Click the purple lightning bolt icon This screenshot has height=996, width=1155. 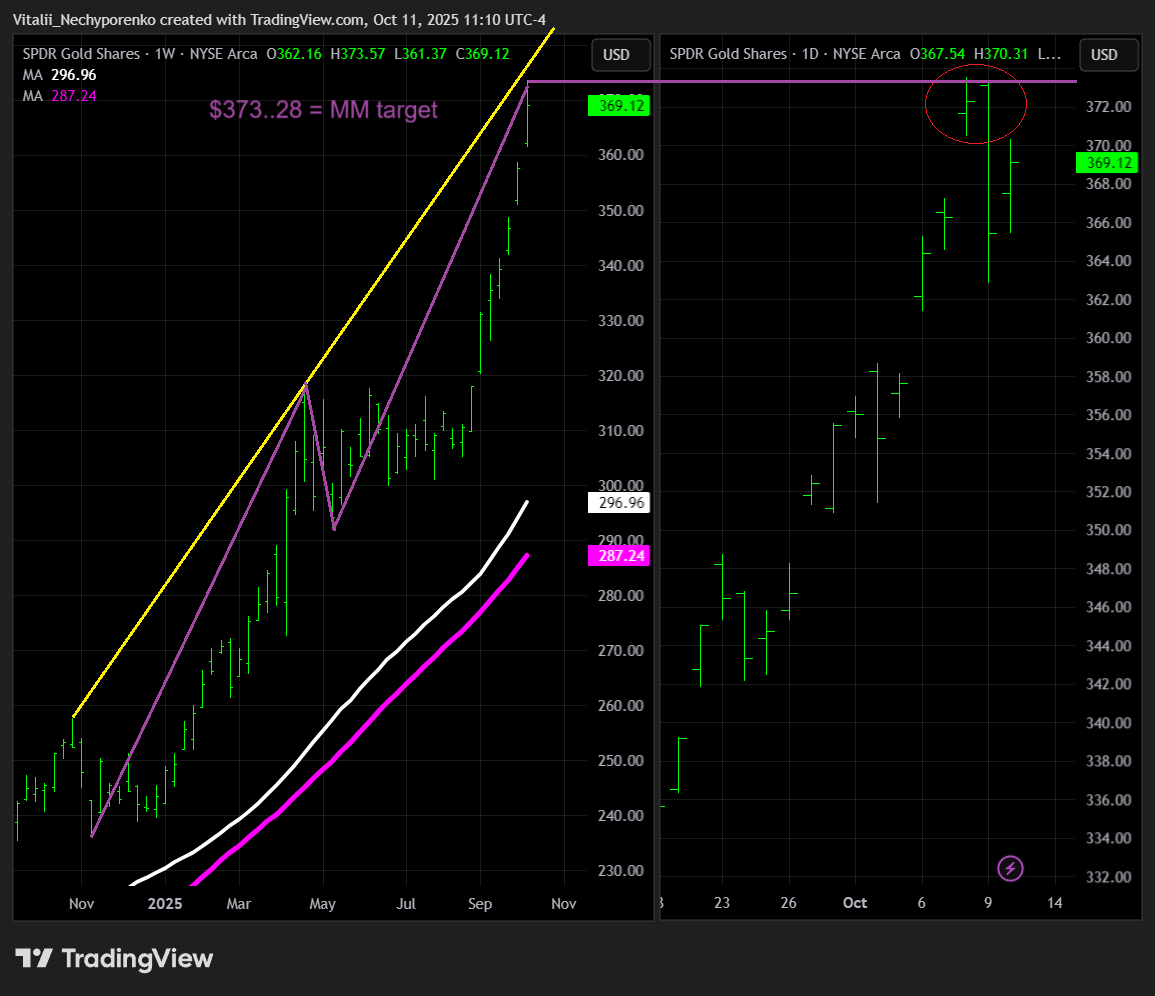1010,869
